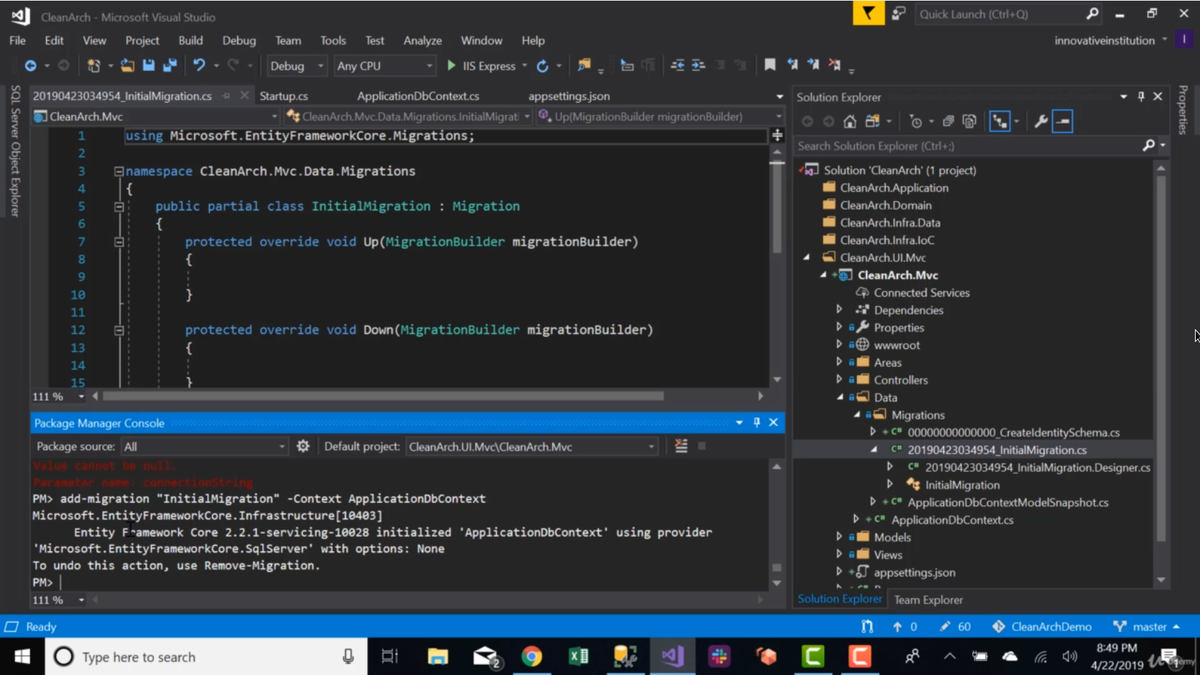Click the feedback notification flag icon
The image size is (1200, 675).
[868, 14]
